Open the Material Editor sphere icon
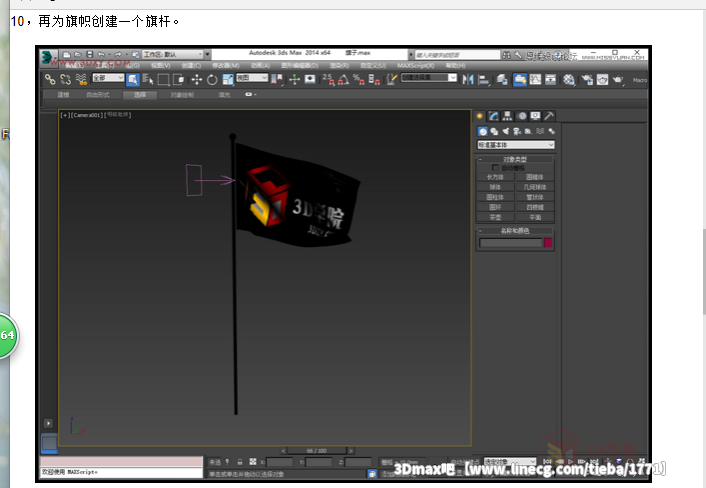This screenshot has height=488, width=706. coord(569,80)
